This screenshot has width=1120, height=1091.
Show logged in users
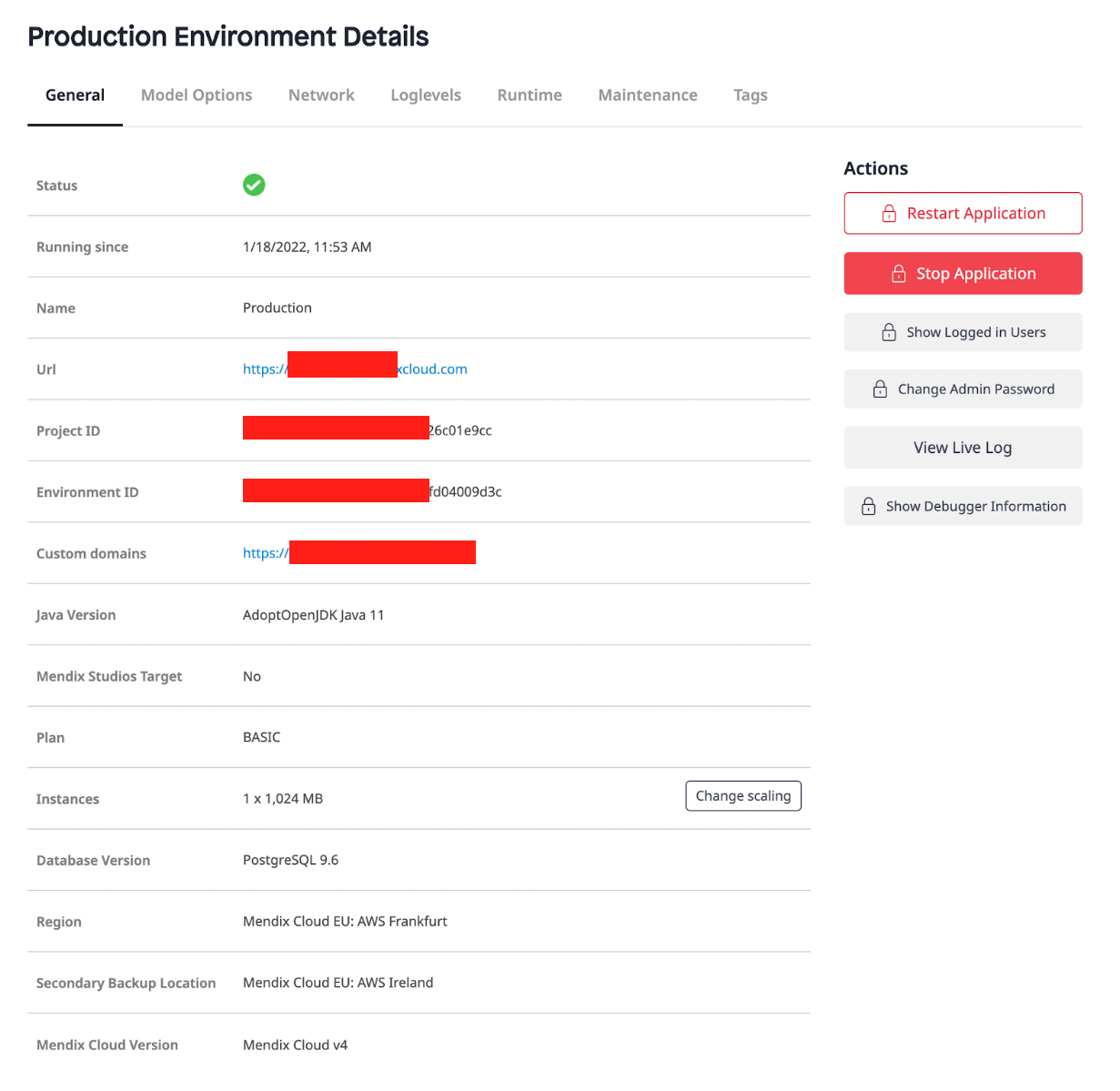point(963,332)
